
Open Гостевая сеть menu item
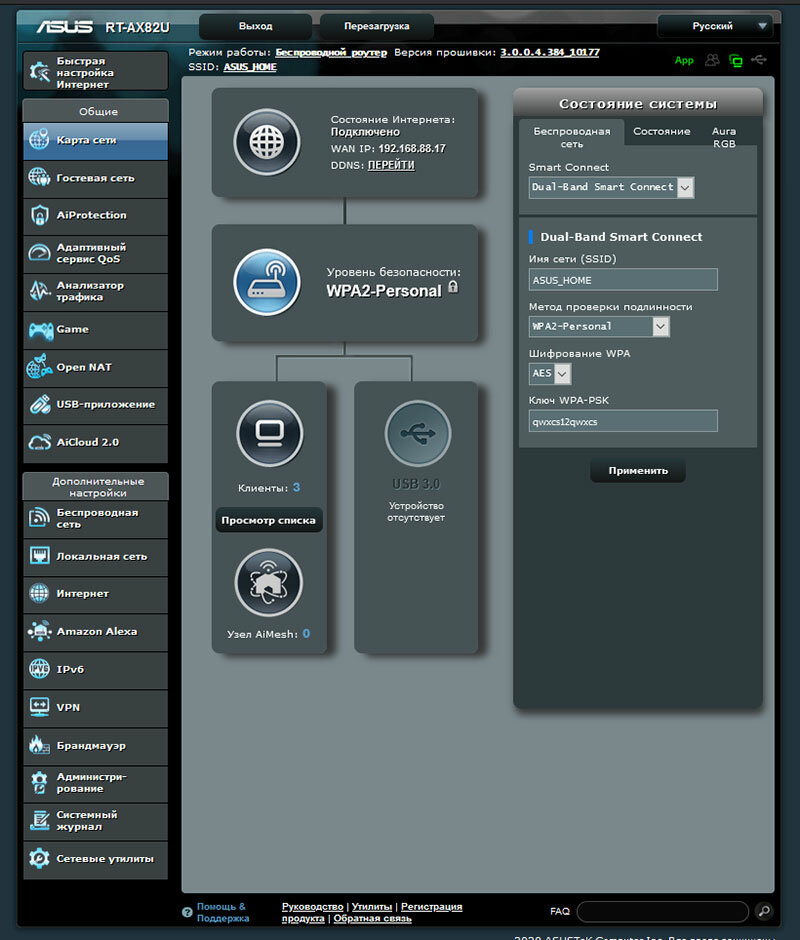[x=95, y=179]
